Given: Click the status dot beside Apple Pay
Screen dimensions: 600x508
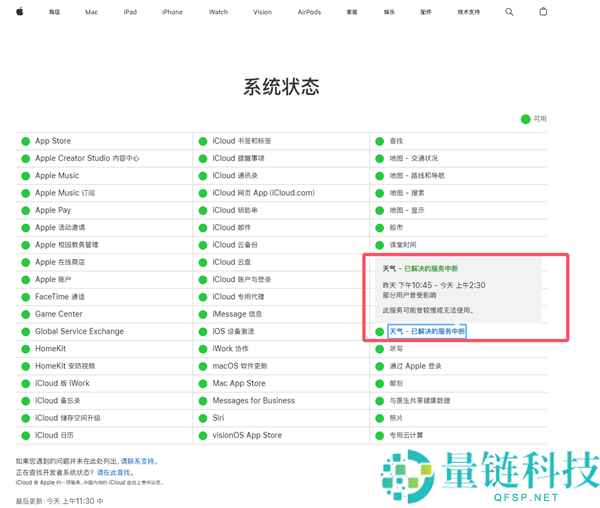Looking at the screenshot, I should click(26, 211).
